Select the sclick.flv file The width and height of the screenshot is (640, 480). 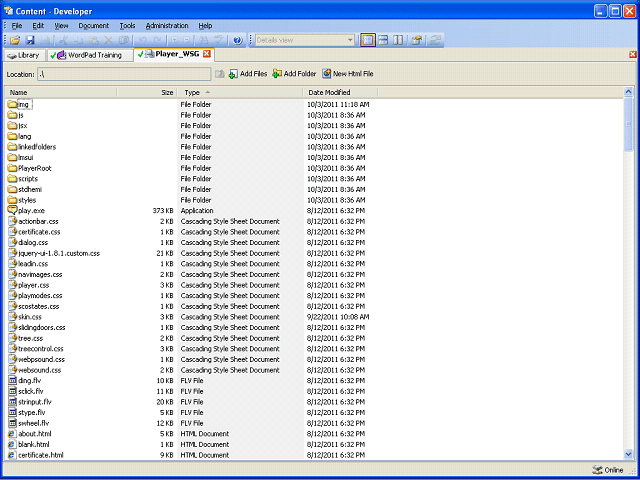pyautogui.click(x=31, y=391)
